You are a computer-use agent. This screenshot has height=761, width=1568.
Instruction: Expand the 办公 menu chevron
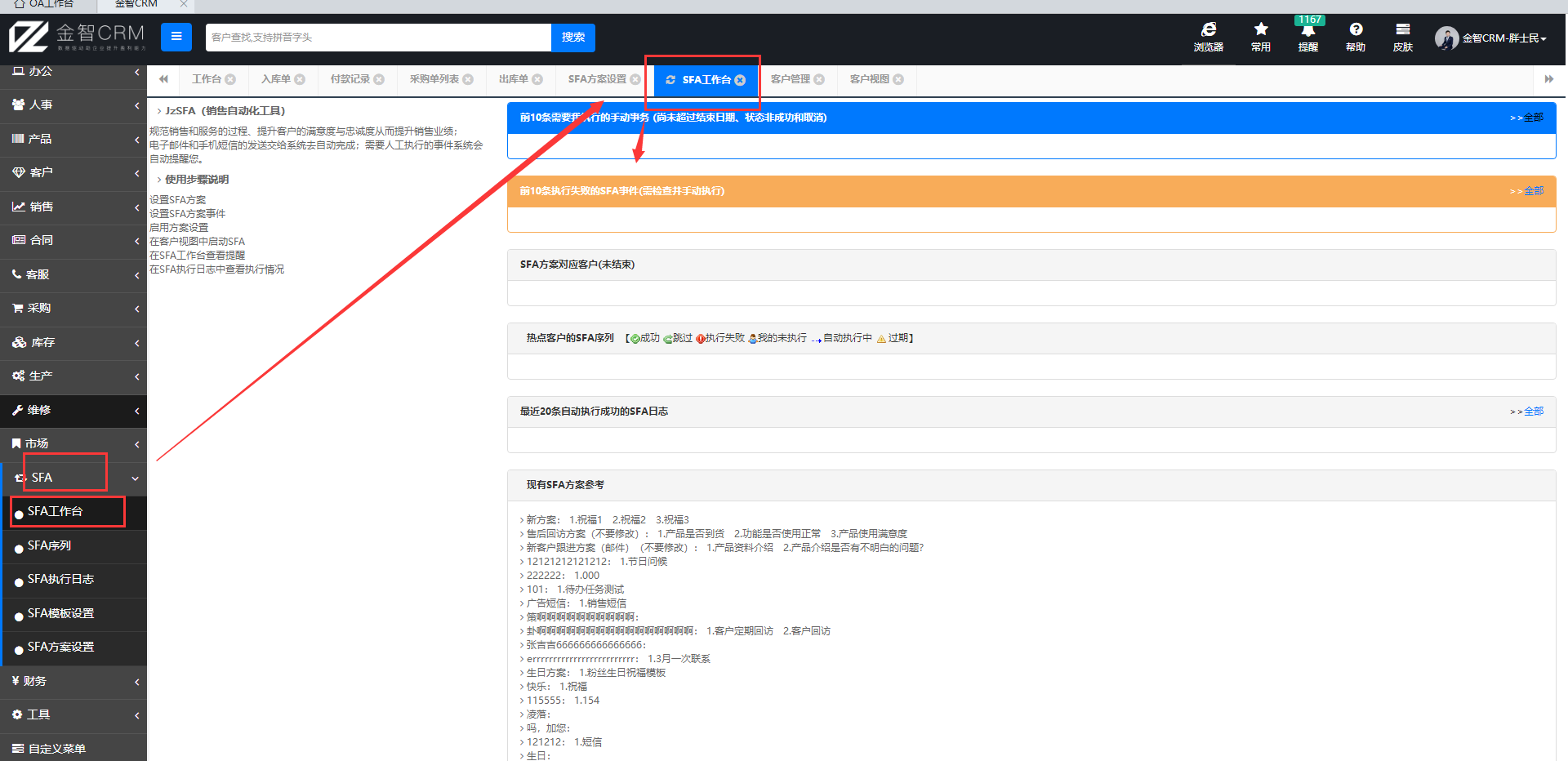136,72
